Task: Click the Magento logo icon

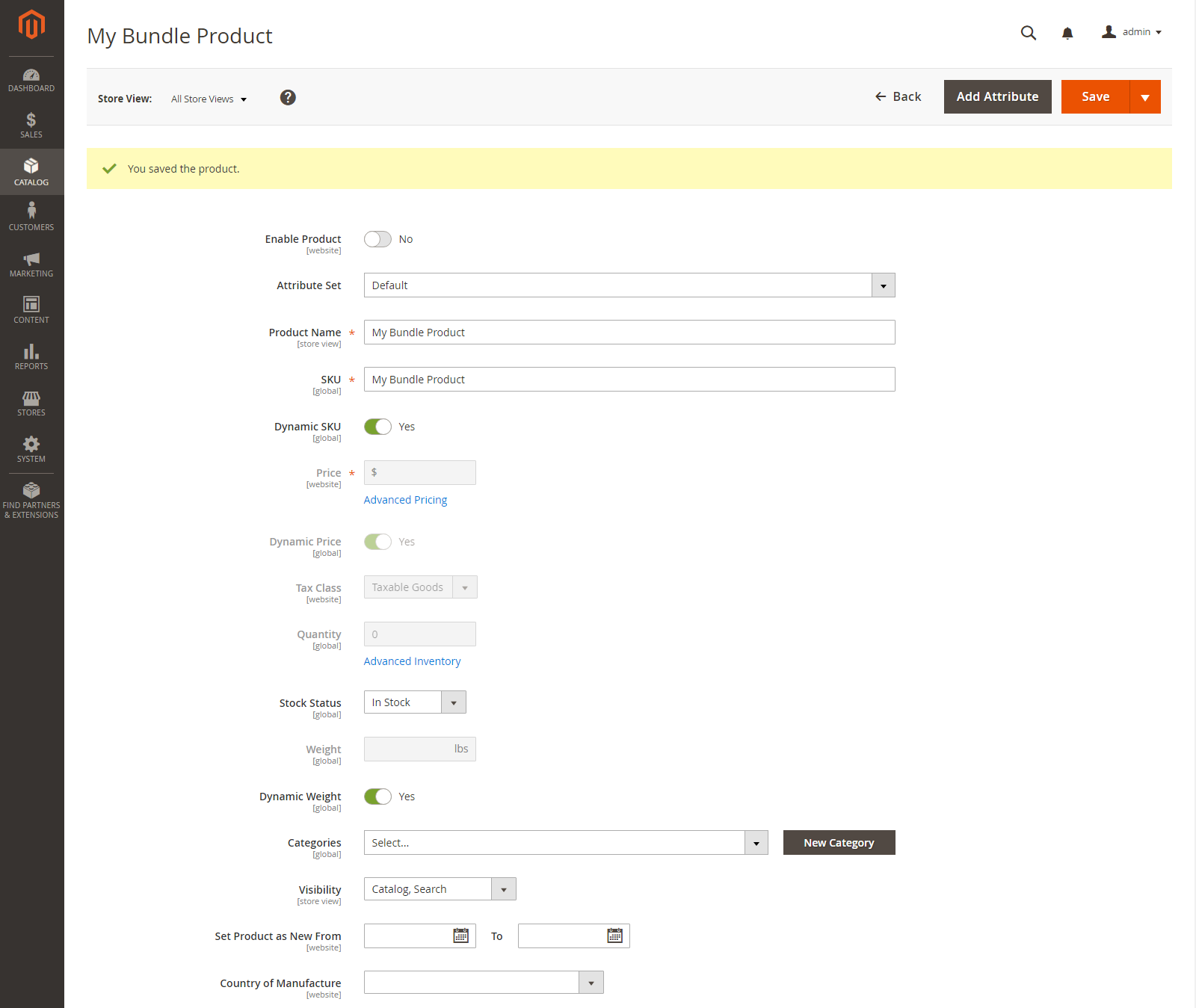Action: coord(31,25)
